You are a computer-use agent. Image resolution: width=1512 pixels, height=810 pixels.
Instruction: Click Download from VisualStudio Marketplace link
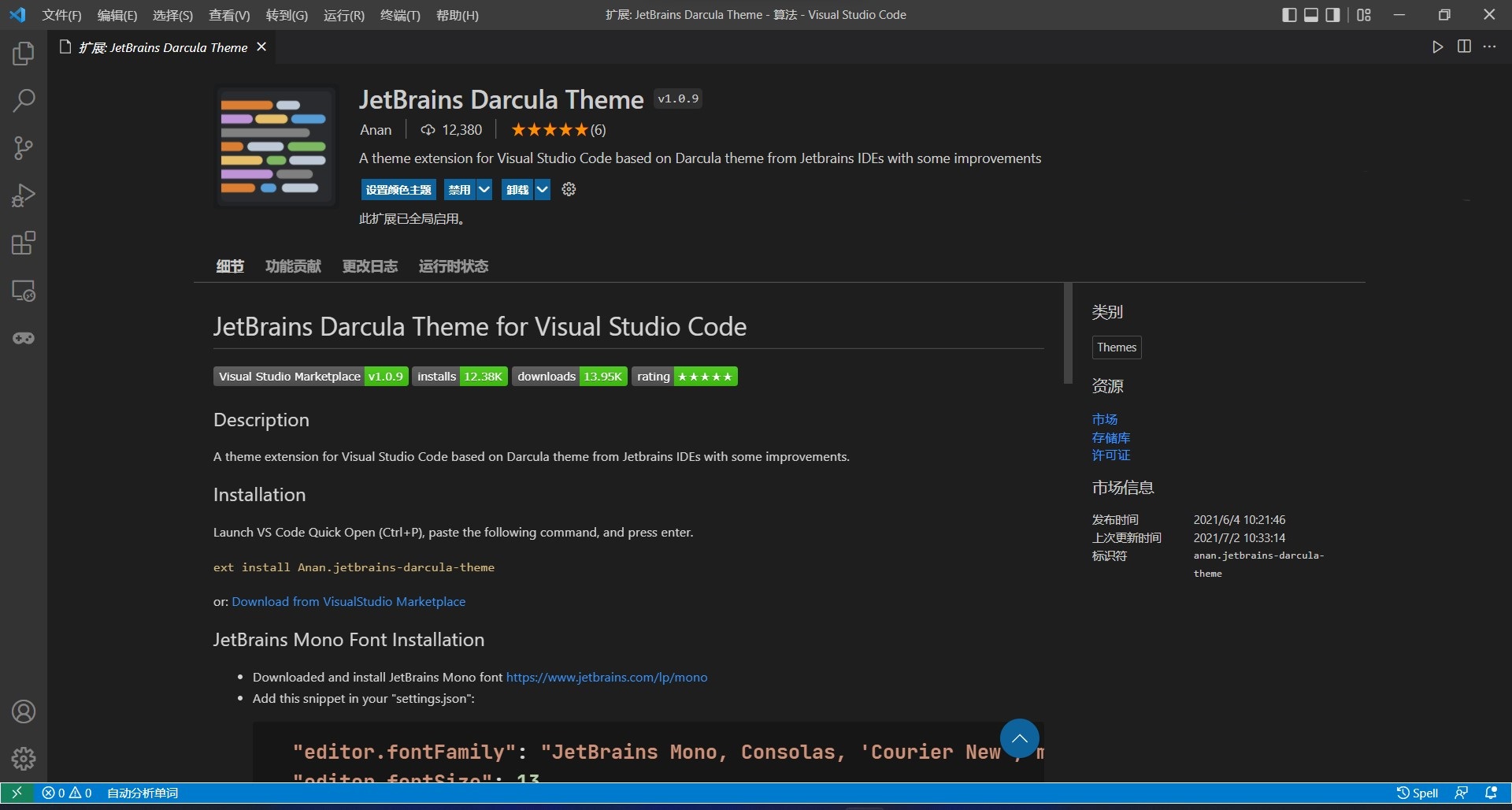pyautogui.click(x=349, y=601)
